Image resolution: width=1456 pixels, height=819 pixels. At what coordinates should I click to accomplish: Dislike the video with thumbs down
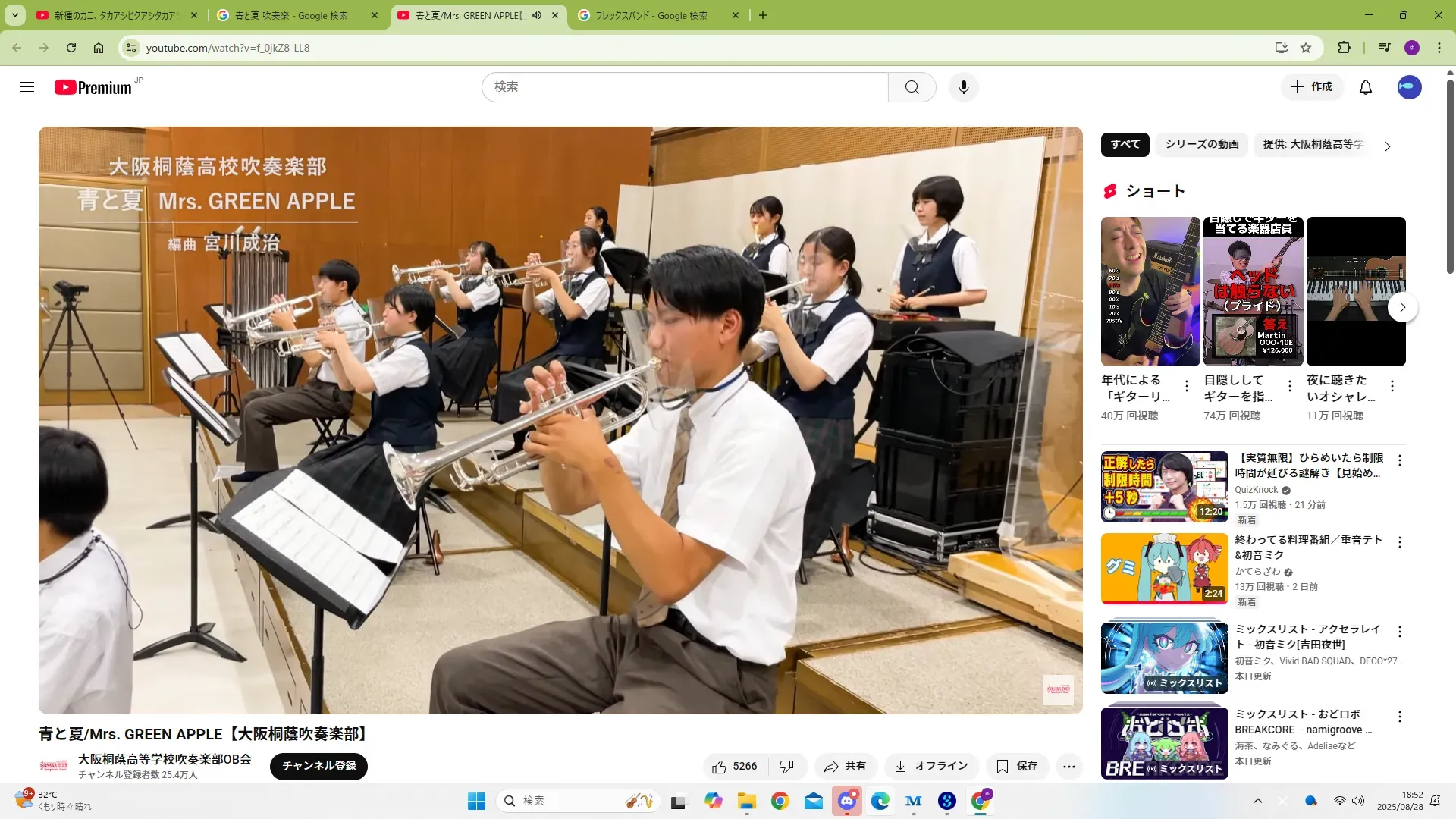click(x=787, y=767)
